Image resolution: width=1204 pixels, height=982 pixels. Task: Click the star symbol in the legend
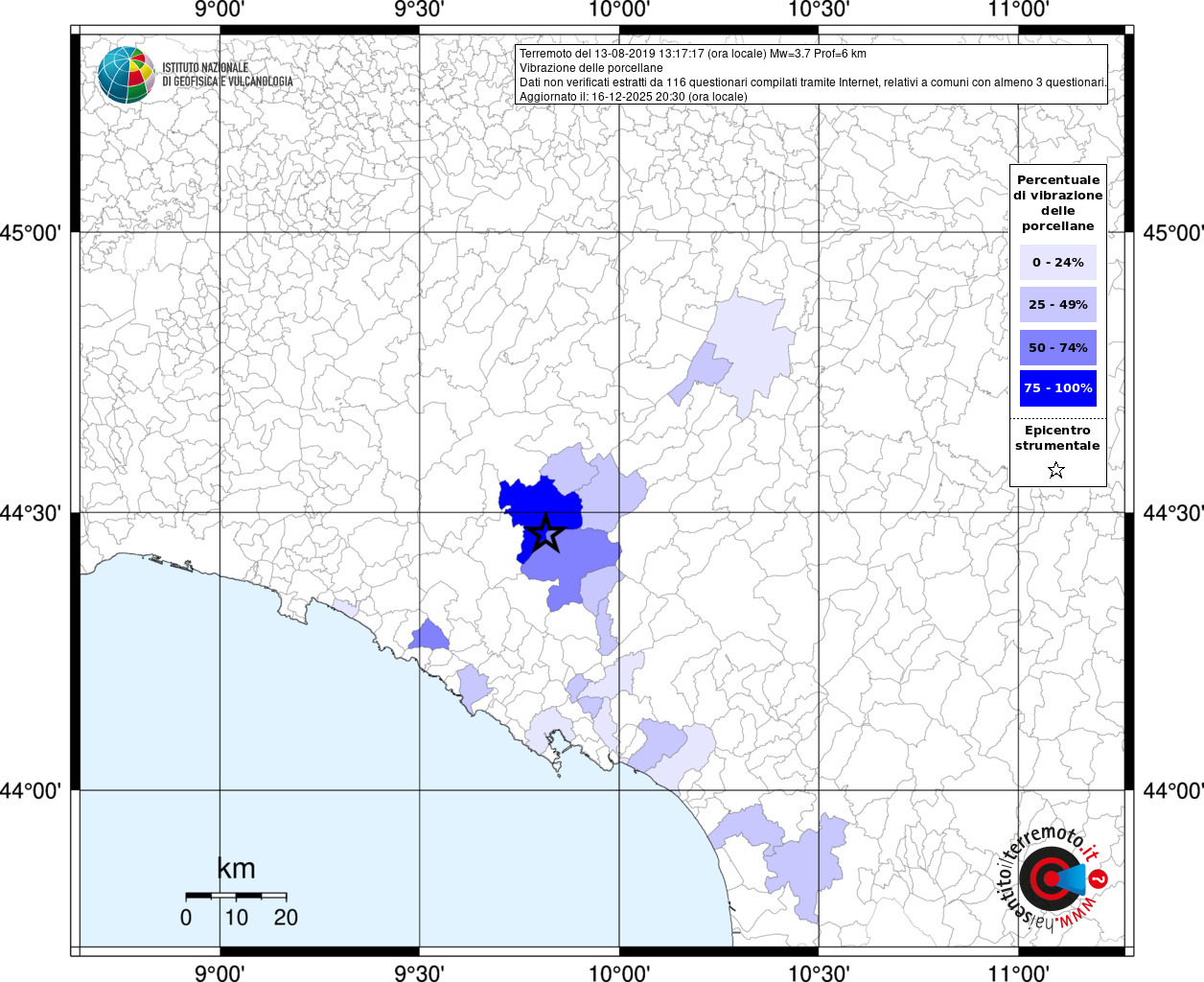point(1056,470)
